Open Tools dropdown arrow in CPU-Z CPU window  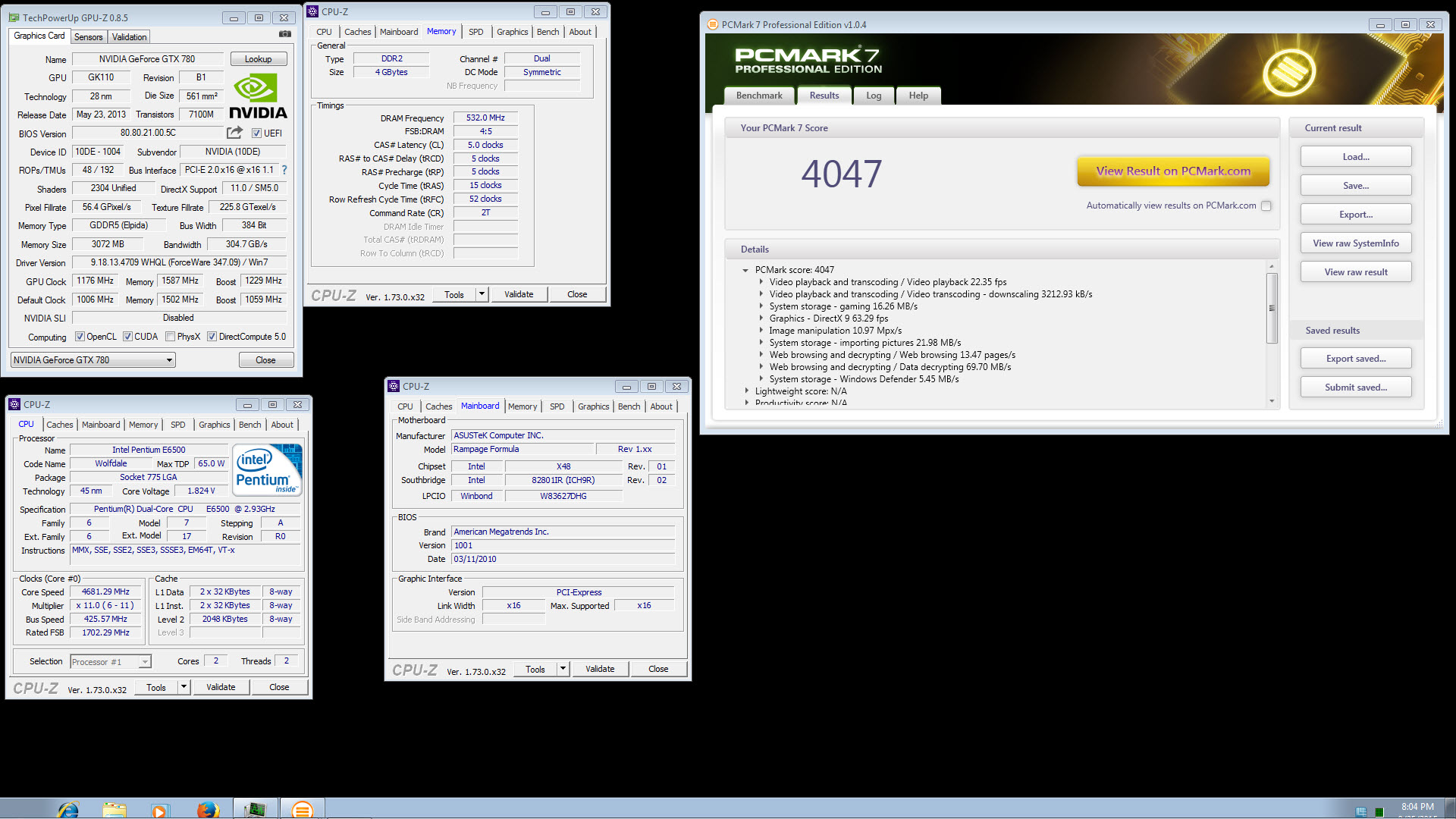(x=184, y=687)
